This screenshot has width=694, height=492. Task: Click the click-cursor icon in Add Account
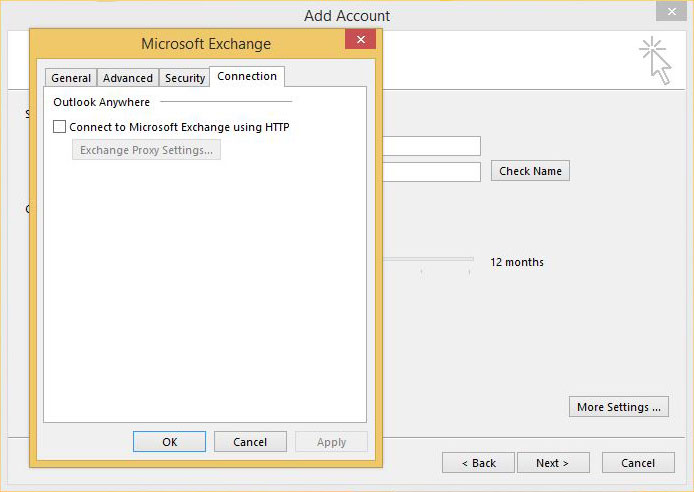coord(655,61)
